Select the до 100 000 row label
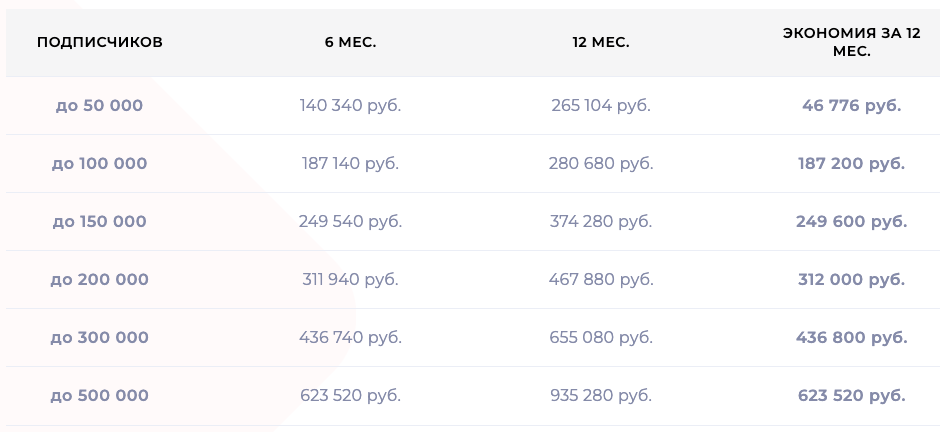The image size is (940, 432). click(100, 164)
